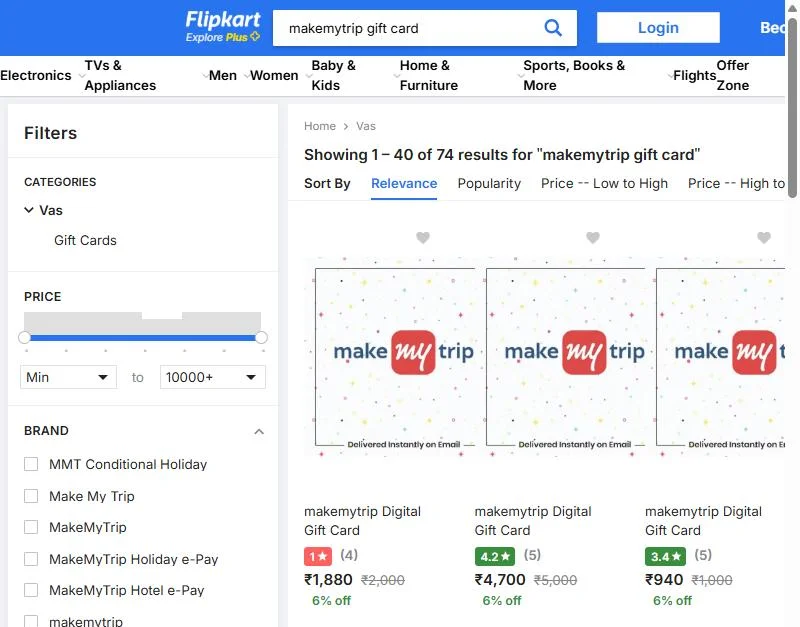800x627 pixels.
Task: Check MakeMyTrip Hotel e-Pay brand
Action: 31,590
